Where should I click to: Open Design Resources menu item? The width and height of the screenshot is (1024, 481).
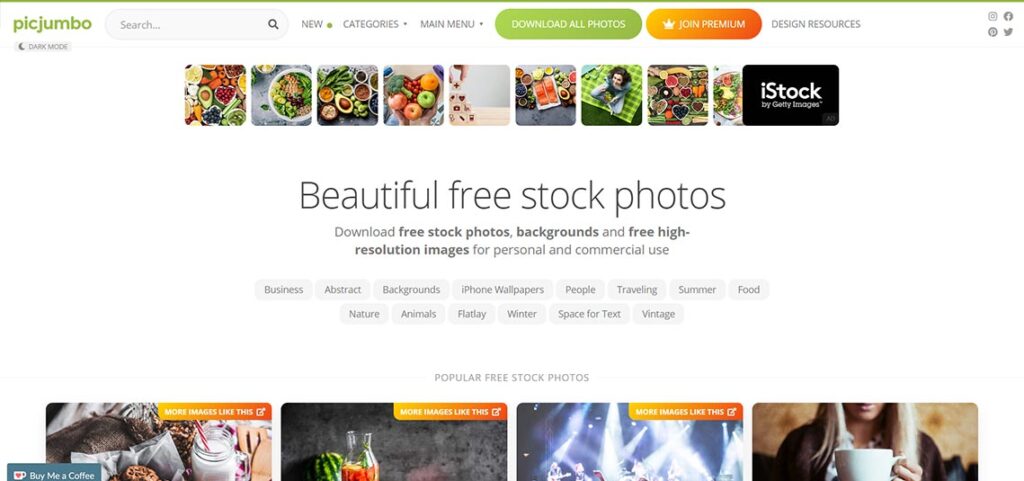click(816, 24)
